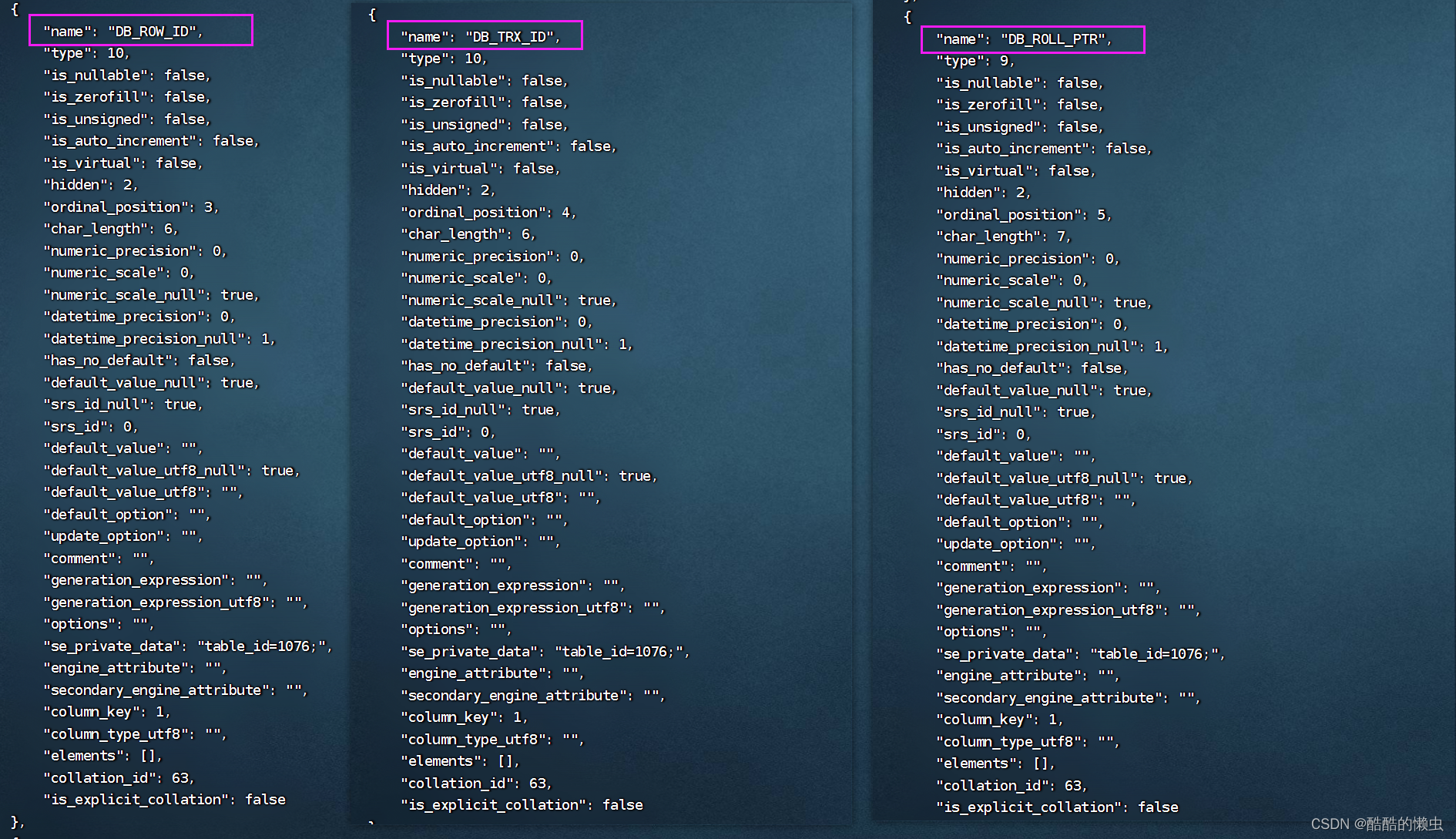Click "datetime_precision_null": 1 in DB_ROLL_PTR block

tap(1052, 347)
